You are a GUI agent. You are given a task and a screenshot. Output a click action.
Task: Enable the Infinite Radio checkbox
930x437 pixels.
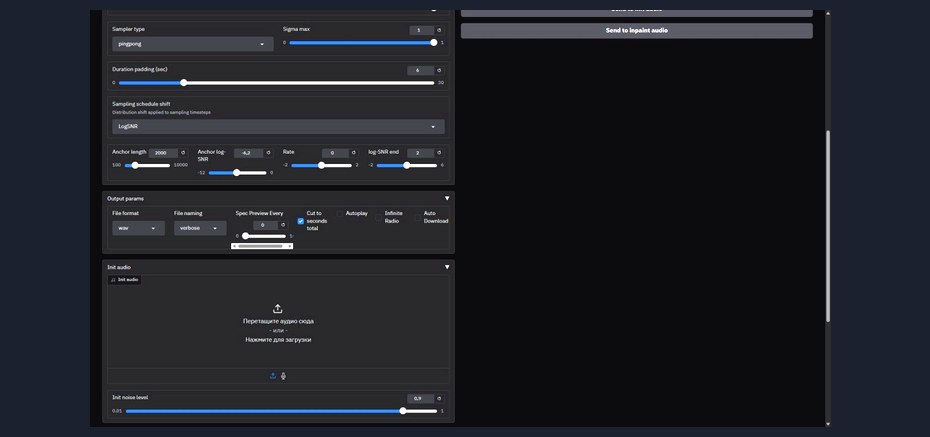point(378,218)
